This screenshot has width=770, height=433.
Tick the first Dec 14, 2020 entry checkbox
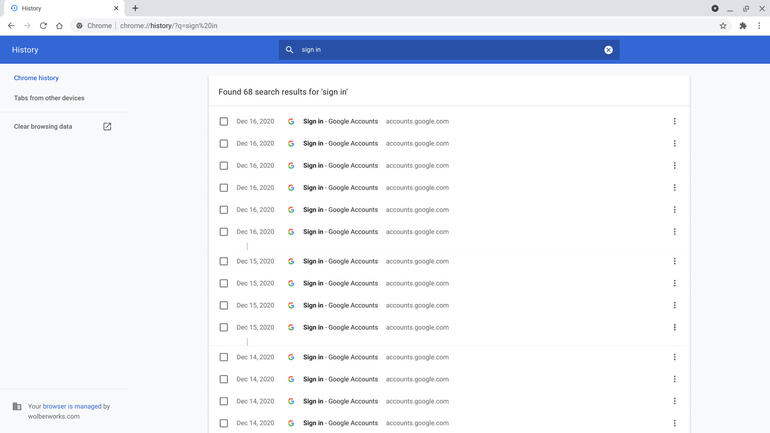pyautogui.click(x=224, y=358)
